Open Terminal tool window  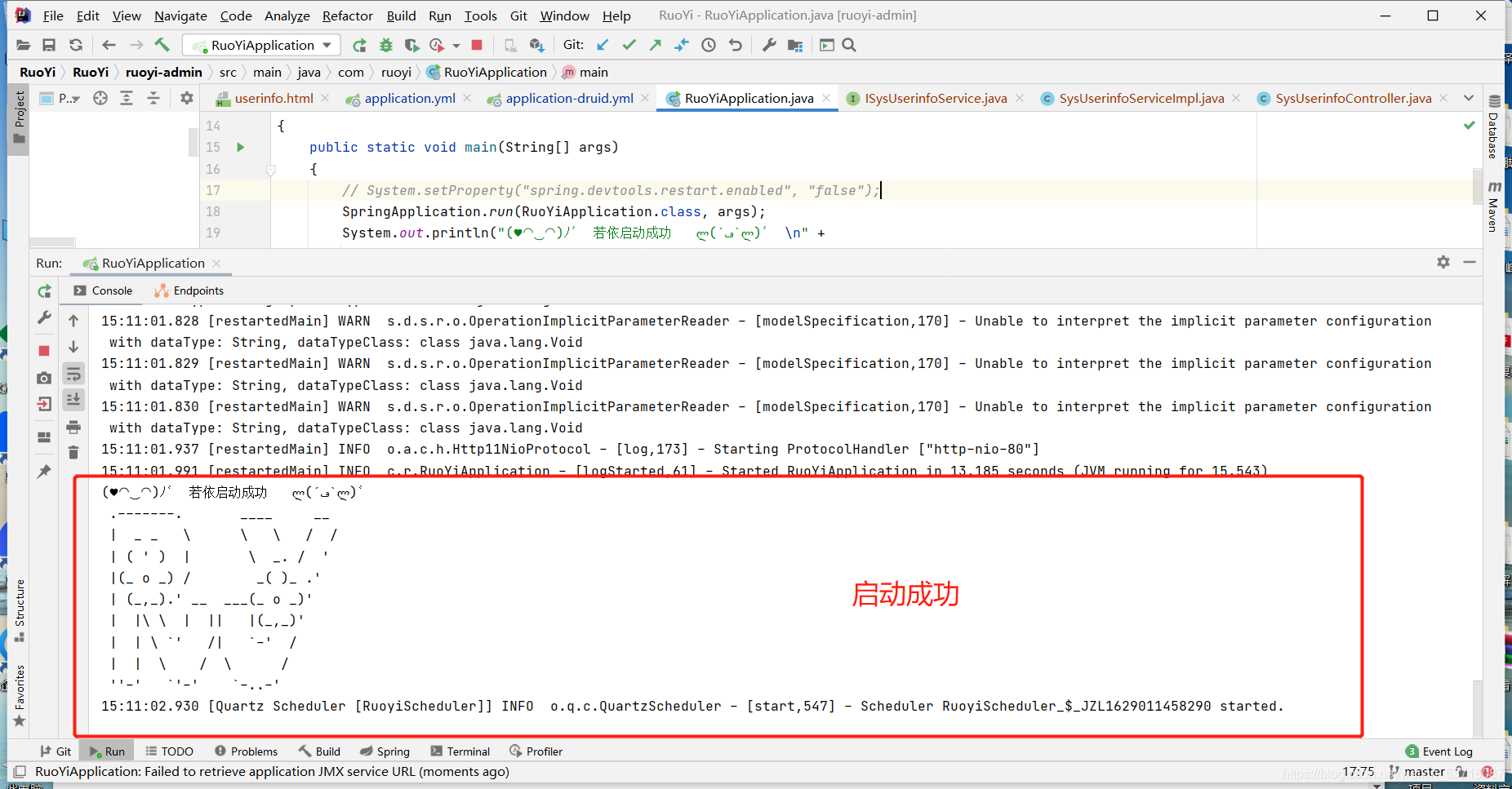(x=460, y=751)
